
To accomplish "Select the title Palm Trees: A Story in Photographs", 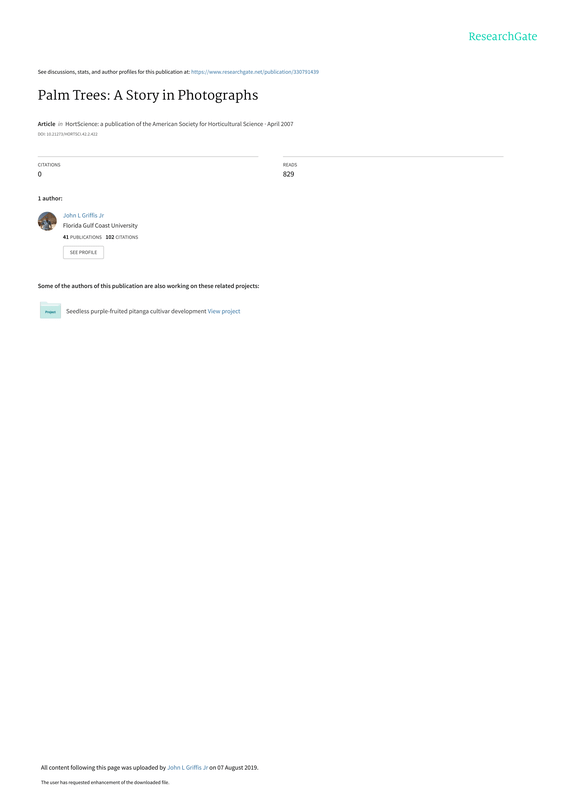I will (148, 95).
